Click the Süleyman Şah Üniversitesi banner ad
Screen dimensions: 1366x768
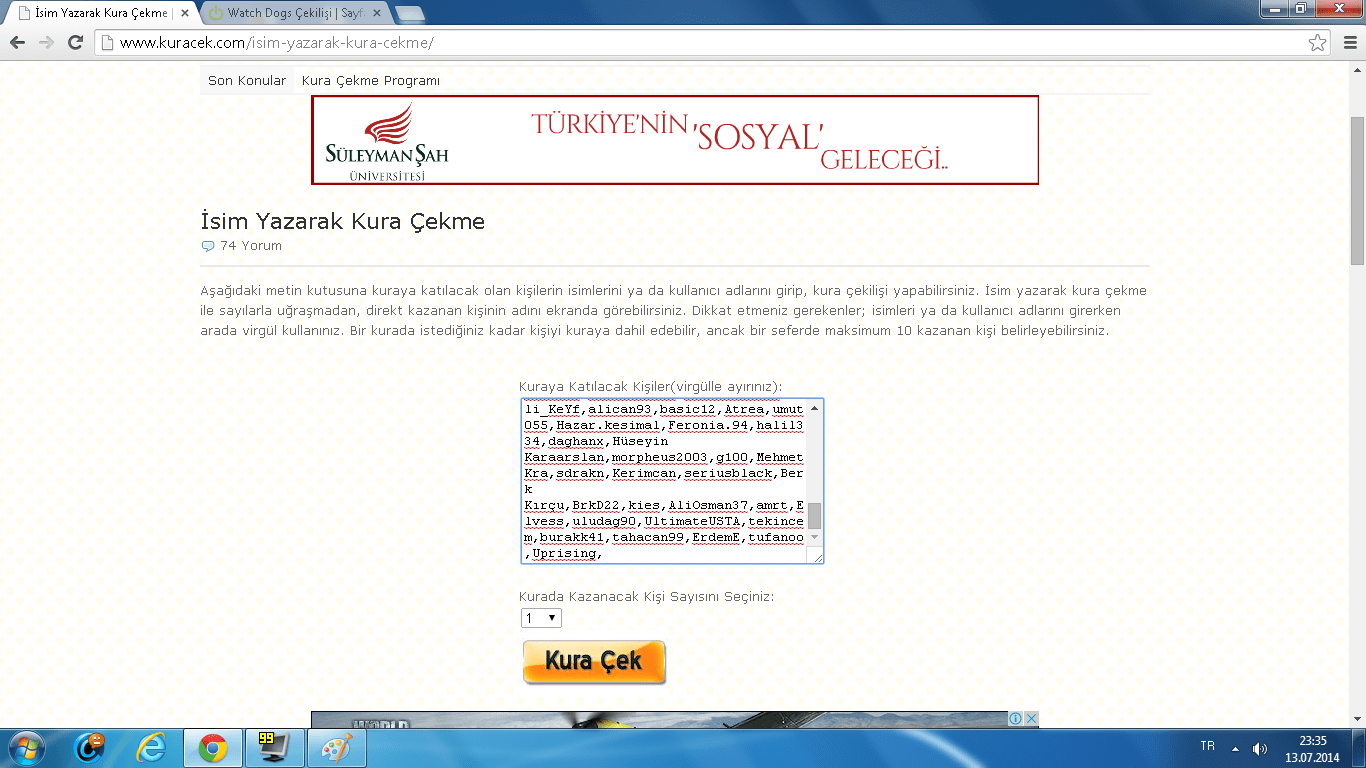675,140
